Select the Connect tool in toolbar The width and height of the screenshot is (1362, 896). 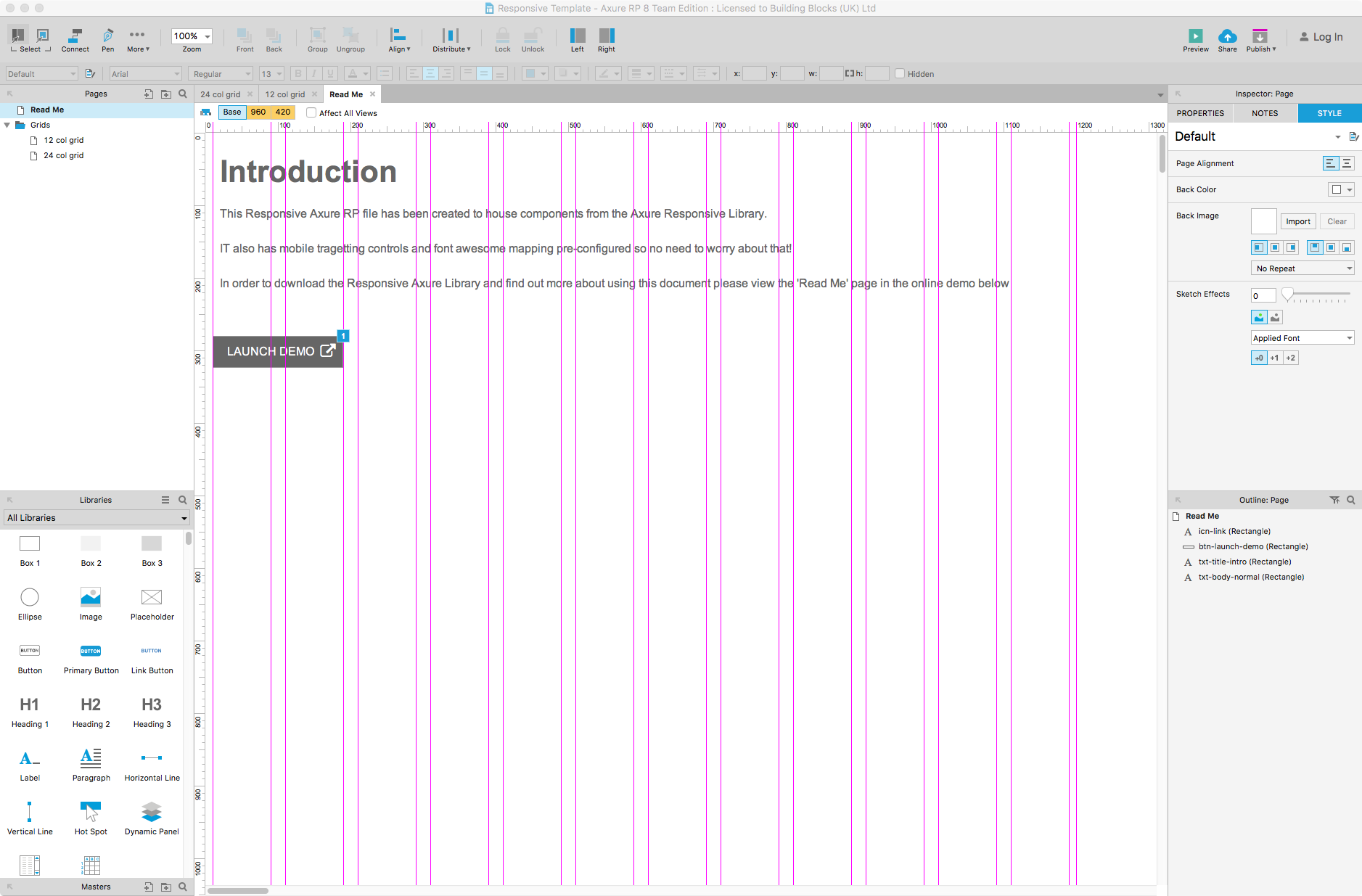[x=75, y=36]
